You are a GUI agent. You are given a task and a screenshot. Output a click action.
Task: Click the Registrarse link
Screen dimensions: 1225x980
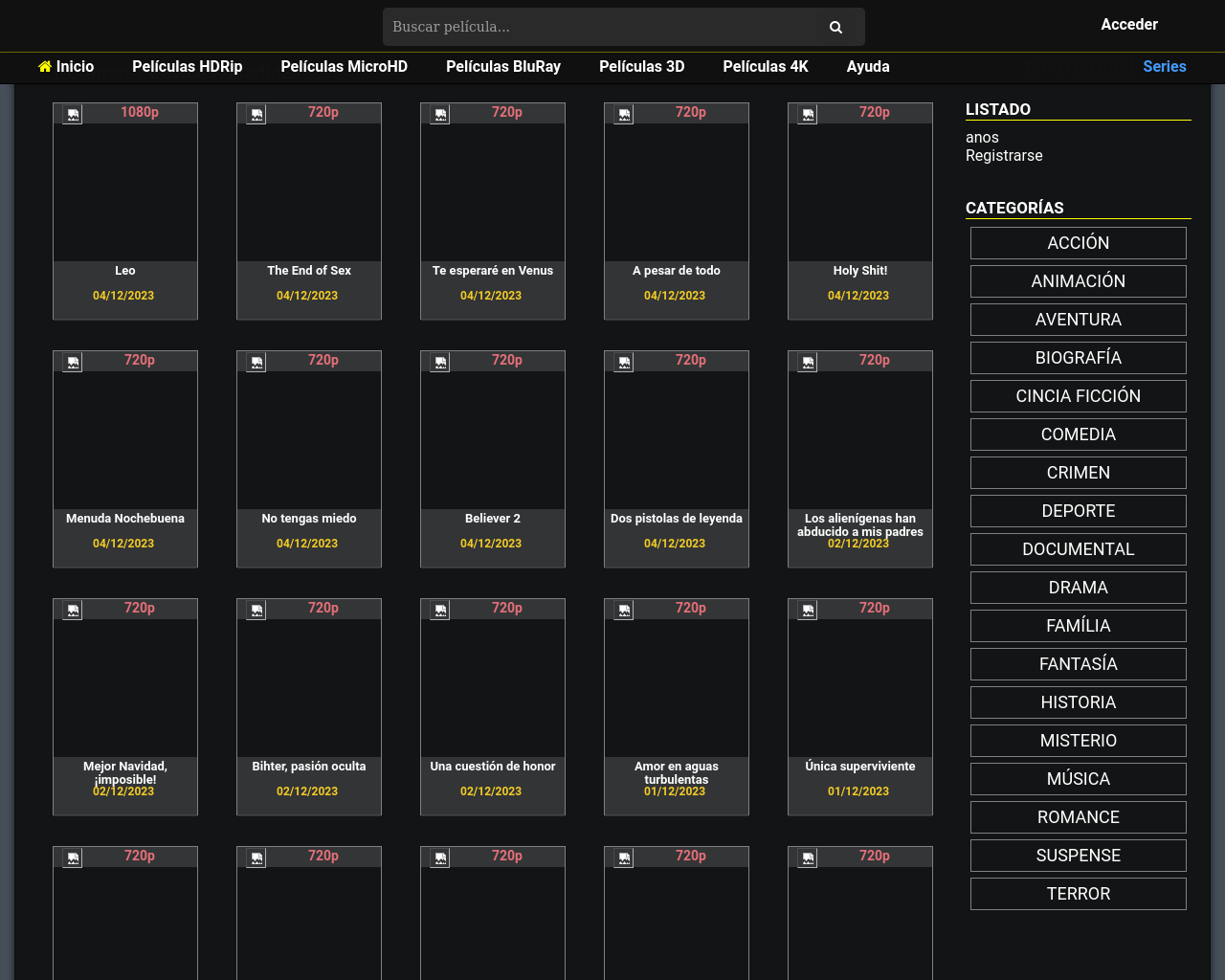[x=1004, y=156]
